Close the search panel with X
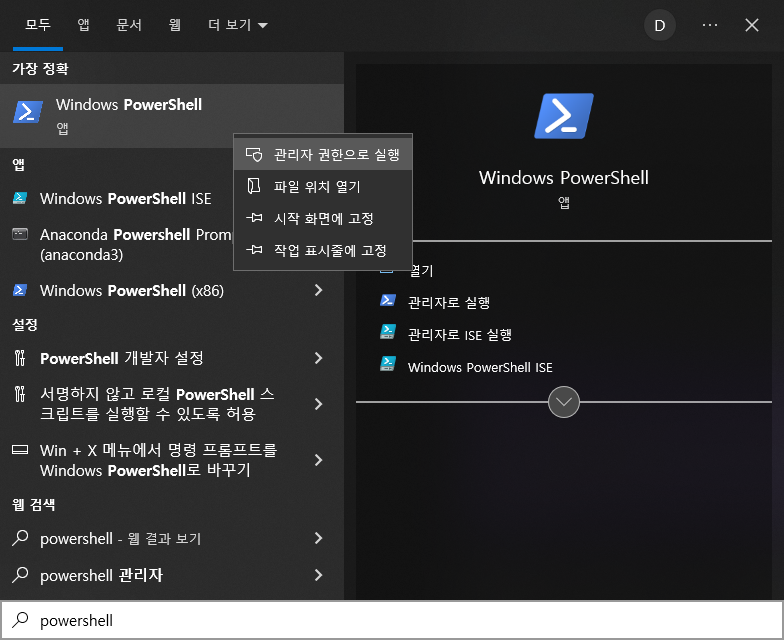Screen dimensions: 784x640 point(752,25)
